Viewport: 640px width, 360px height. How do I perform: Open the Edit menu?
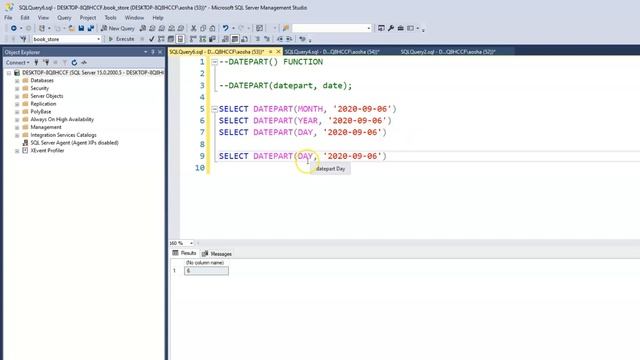(x=25, y=18)
